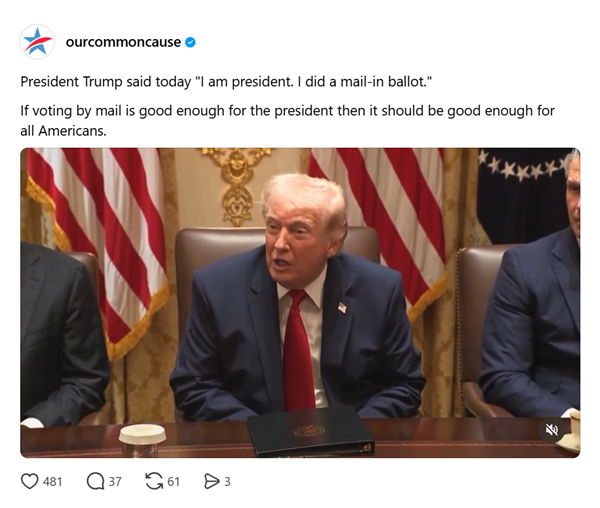
Task: Like the post with the heart icon
Action: [x=30, y=481]
